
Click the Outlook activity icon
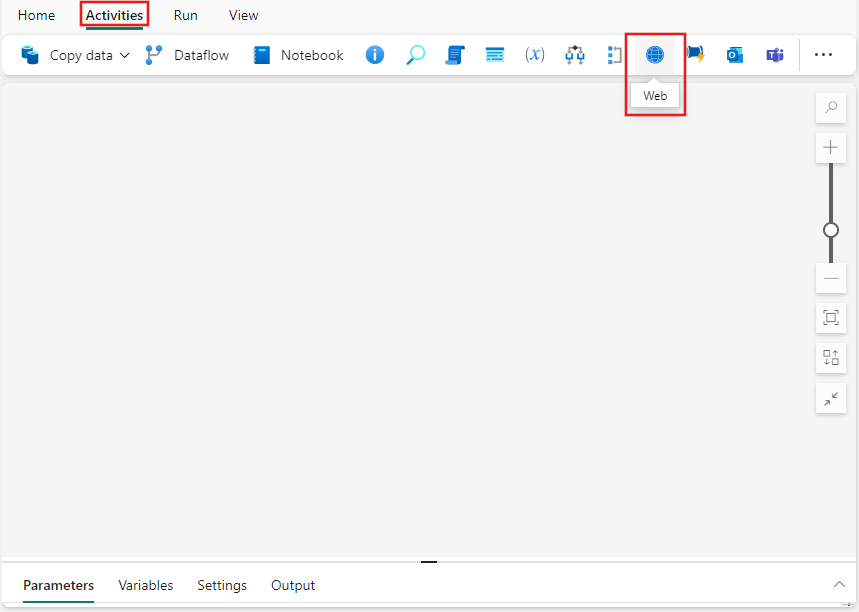click(x=734, y=55)
